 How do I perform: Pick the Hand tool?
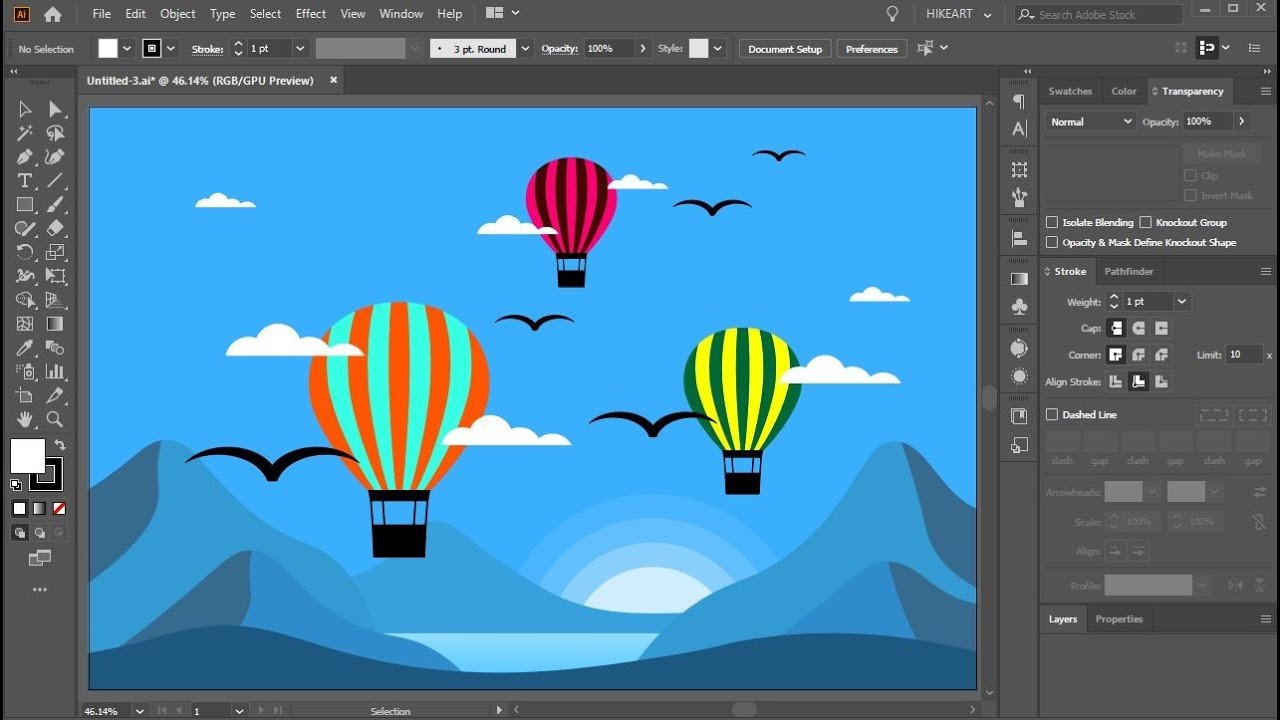click(x=25, y=420)
